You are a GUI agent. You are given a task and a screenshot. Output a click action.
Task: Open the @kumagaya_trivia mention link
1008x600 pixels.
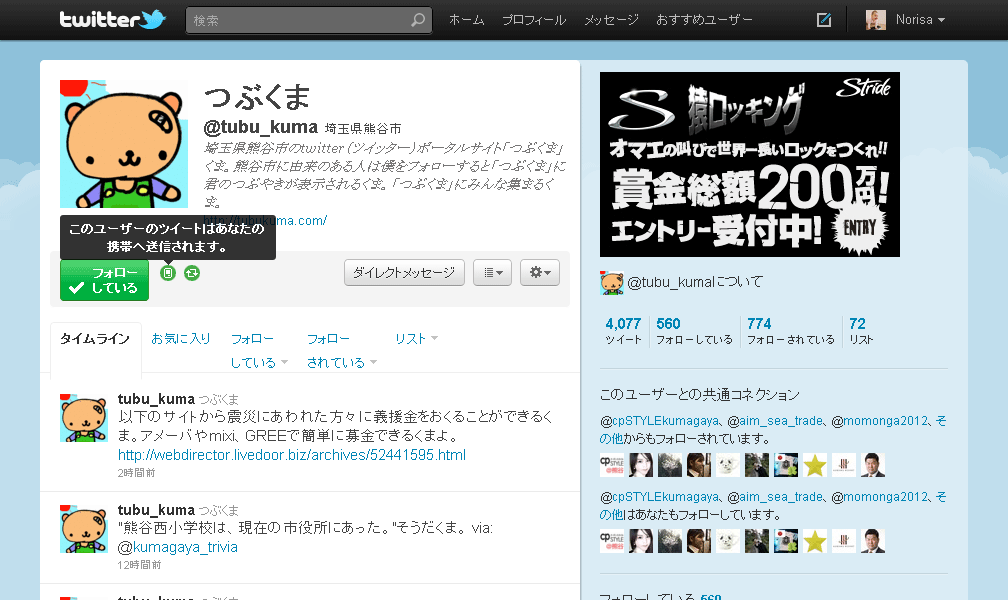(x=177, y=547)
